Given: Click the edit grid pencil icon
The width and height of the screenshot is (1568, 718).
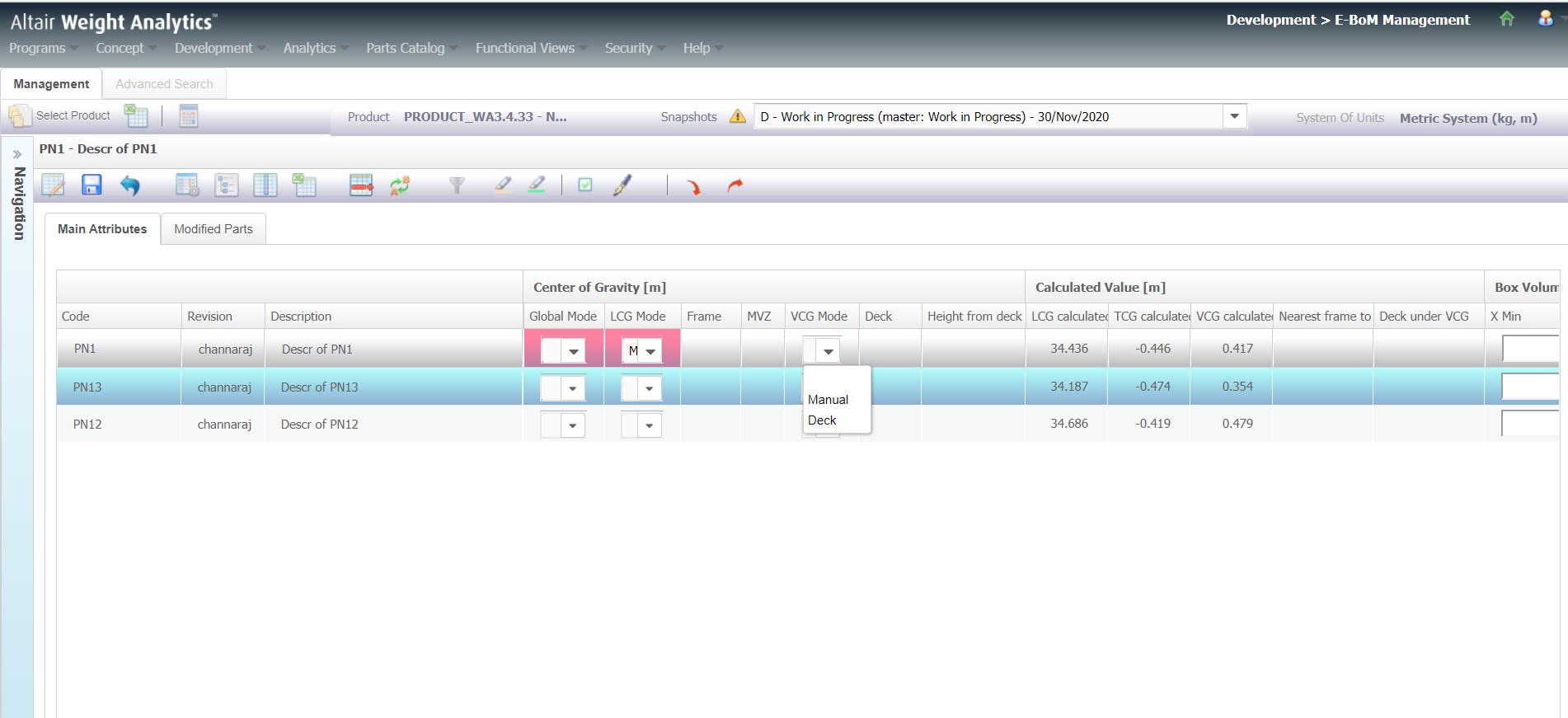Looking at the screenshot, I should tap(53, 185).
